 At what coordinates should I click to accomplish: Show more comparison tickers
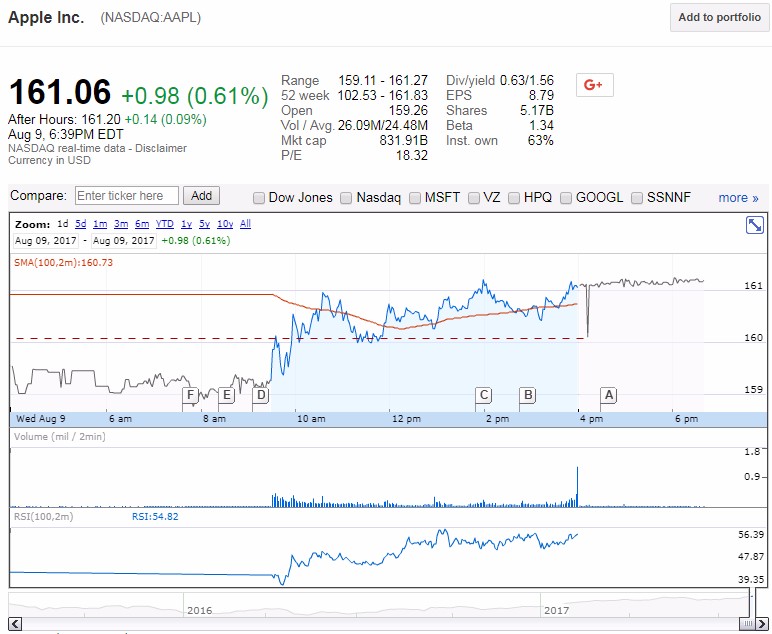pos(738,198)
